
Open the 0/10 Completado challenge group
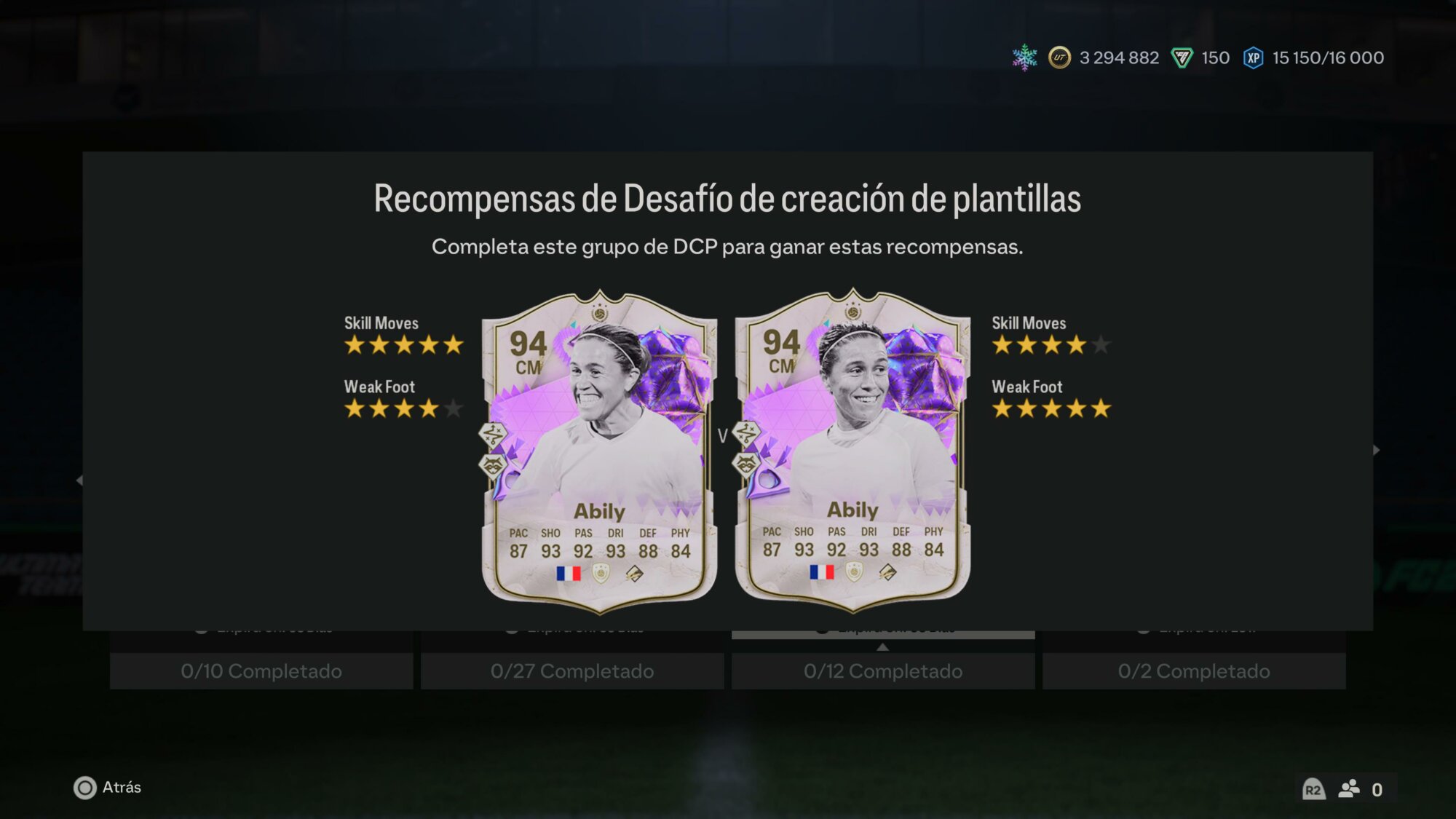pos(261,671)
